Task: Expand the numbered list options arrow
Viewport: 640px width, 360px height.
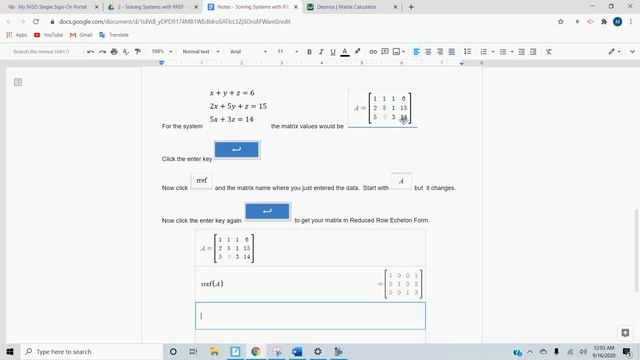Action: tap(493, 51)
